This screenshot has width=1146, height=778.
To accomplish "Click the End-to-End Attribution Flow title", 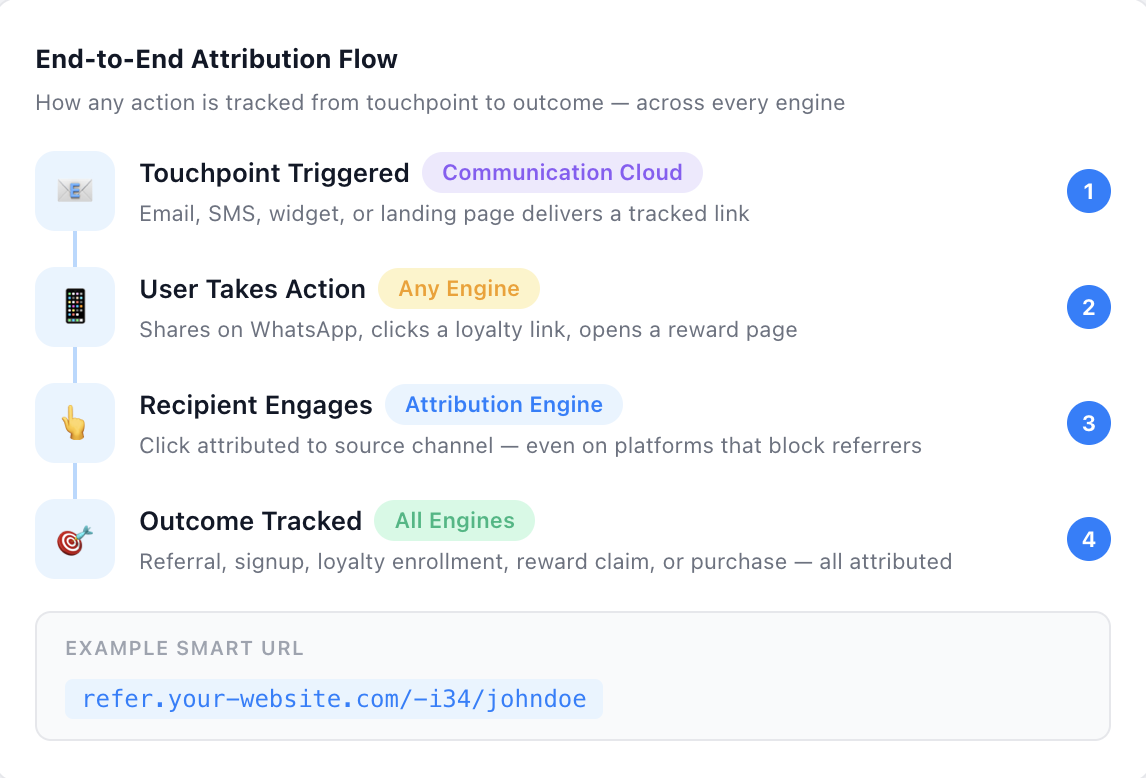I will tap(216, 59).
